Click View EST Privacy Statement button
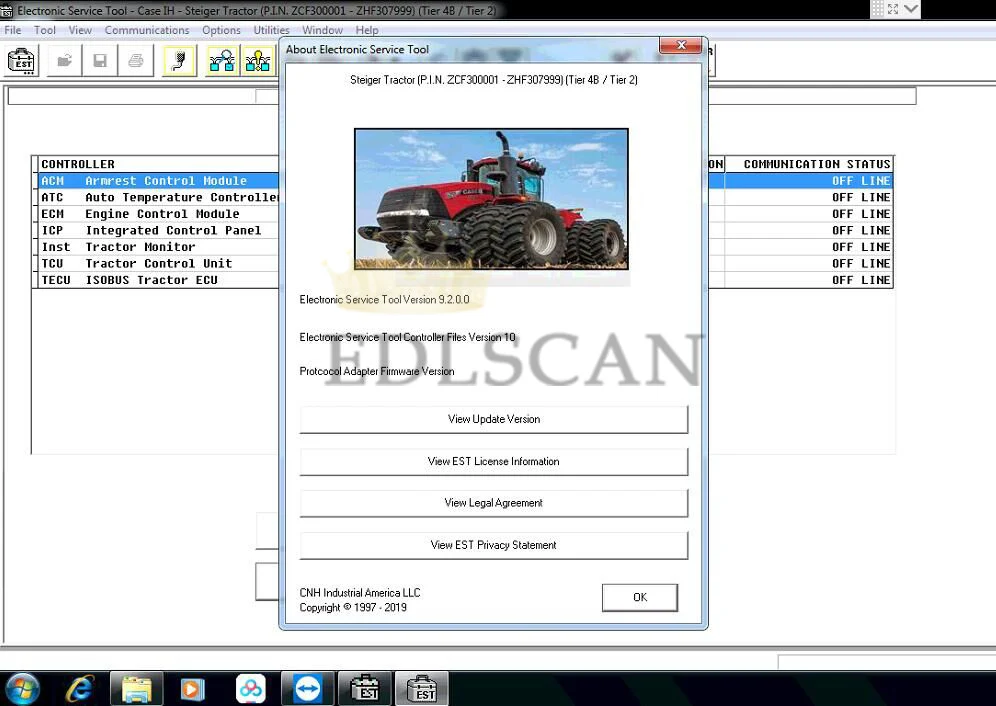Viewport: 996px width, 706px height. click(x=494, y=545)
